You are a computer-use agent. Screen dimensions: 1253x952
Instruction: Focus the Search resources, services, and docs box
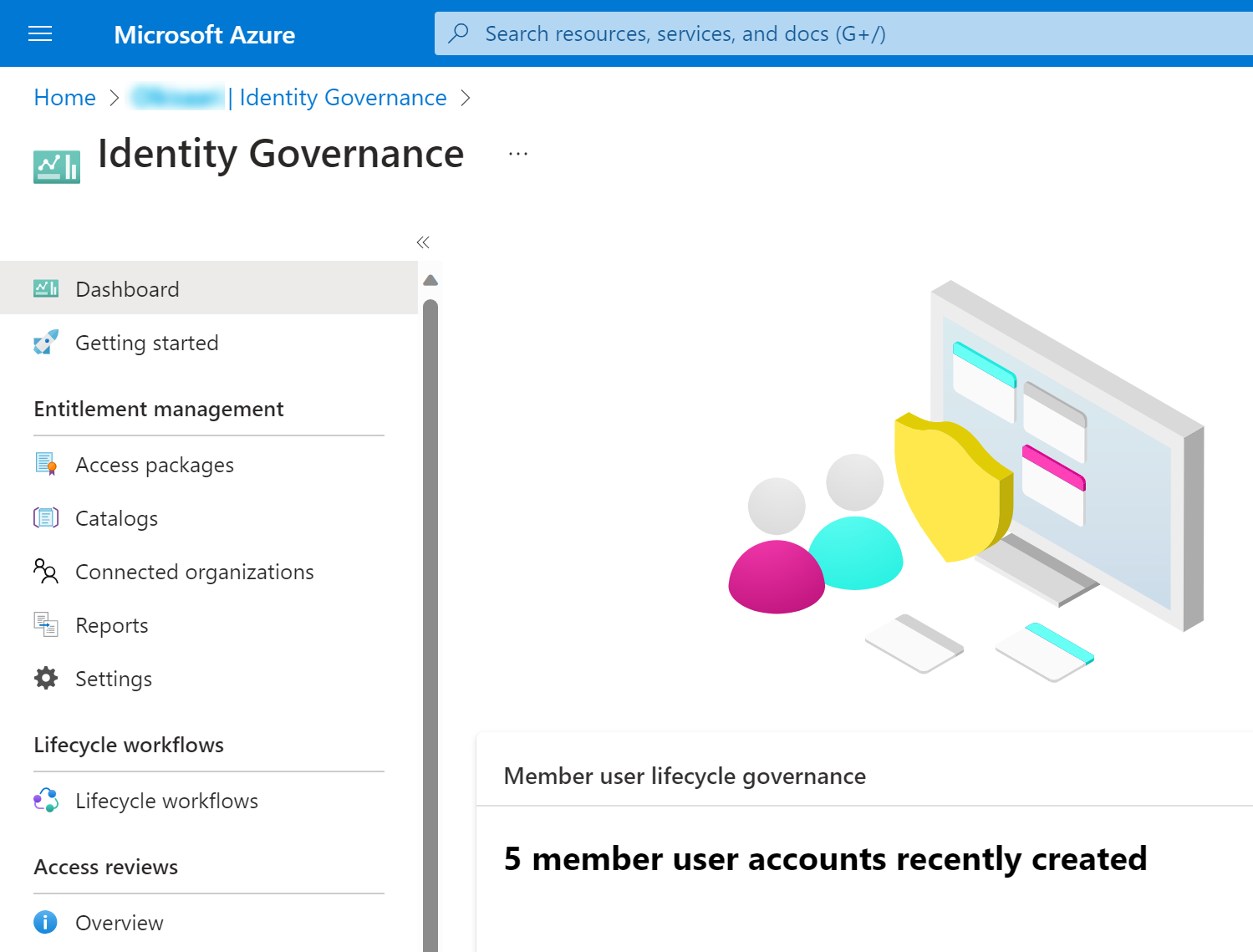(x=843, y=33)
